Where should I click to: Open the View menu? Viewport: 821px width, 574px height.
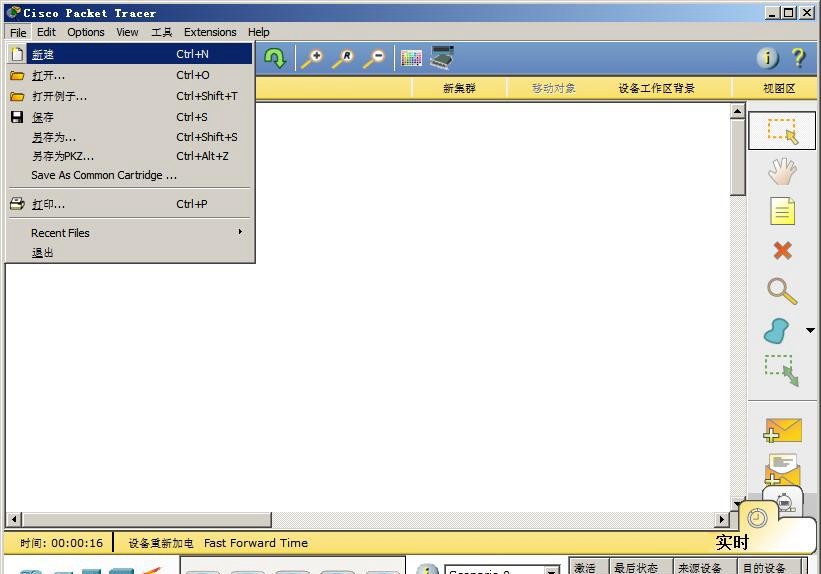[127, 32]
